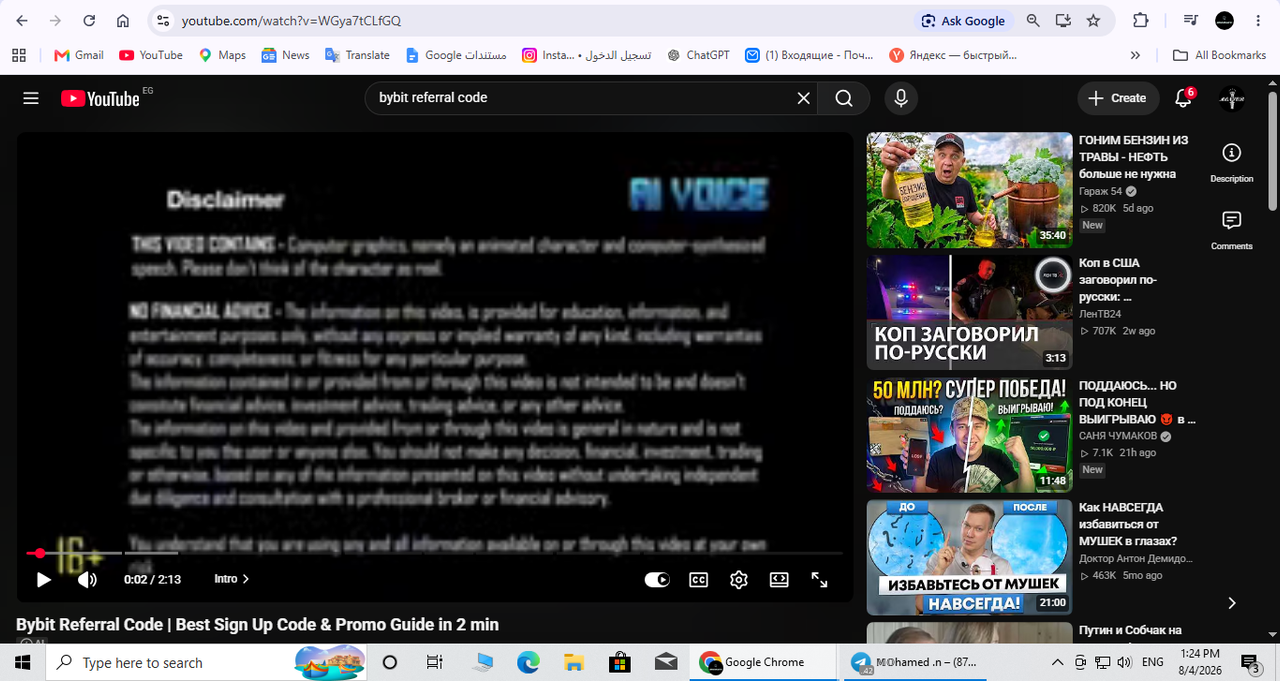
Task: Switch to Telegram window on taskbar
Action: coord(914,662)
